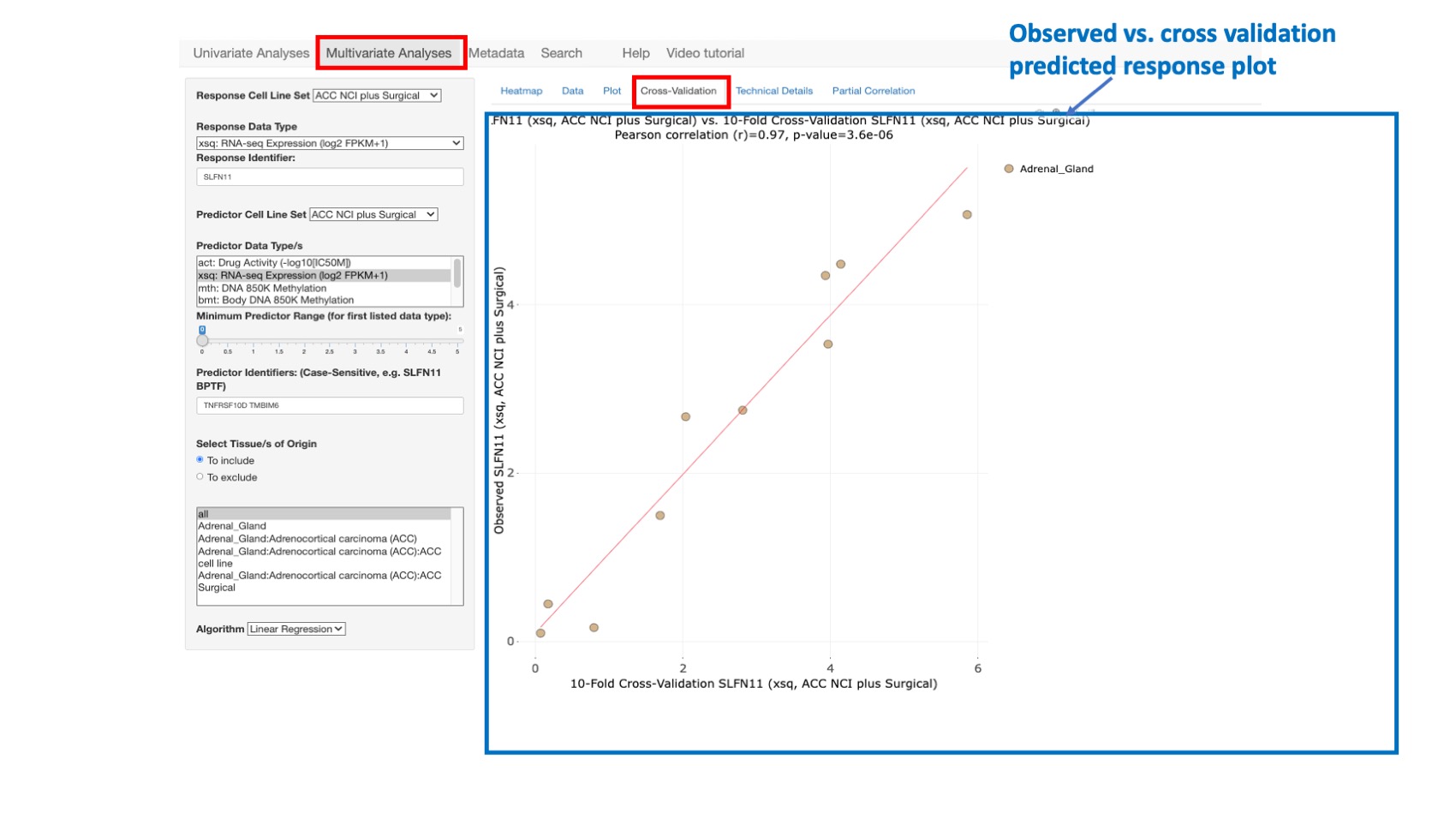Open the Video tutorial link
1456x819 pixels.
(705, 52)
